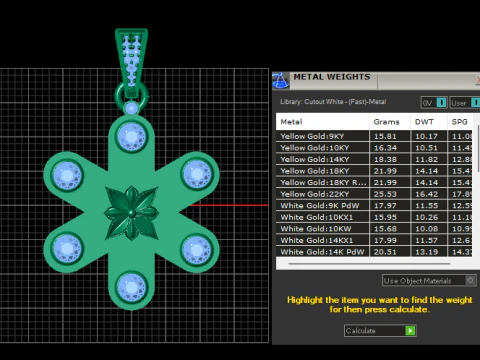The width and height of the screenshot is (480, 360).
Task: Click the 20.51 grams value
Action: point(385,252)
